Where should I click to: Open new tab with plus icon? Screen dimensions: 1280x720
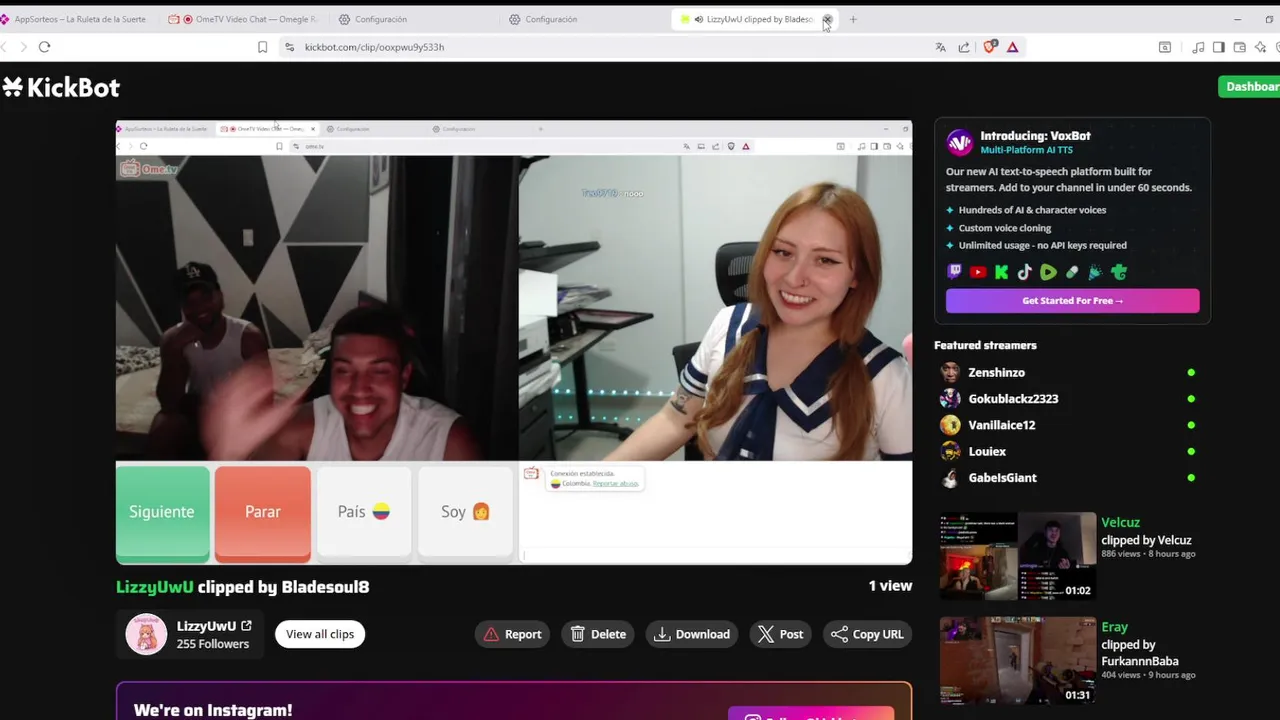coord(853,19)
